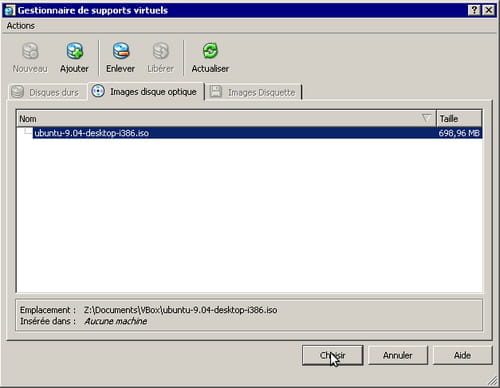The image size is (500, 388).
Task: Click the window title bar app icon
Action: [10, 10]
